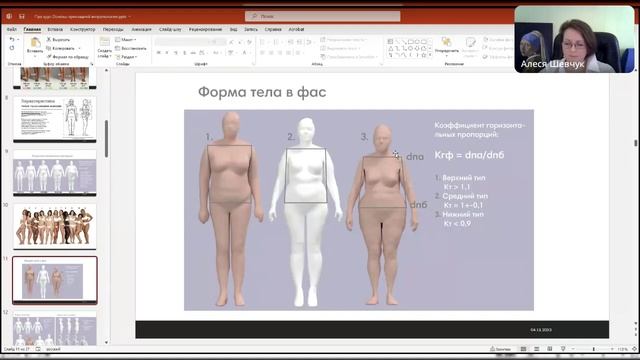
Task: Click the Align Text button
Action: tap(341, 48)
